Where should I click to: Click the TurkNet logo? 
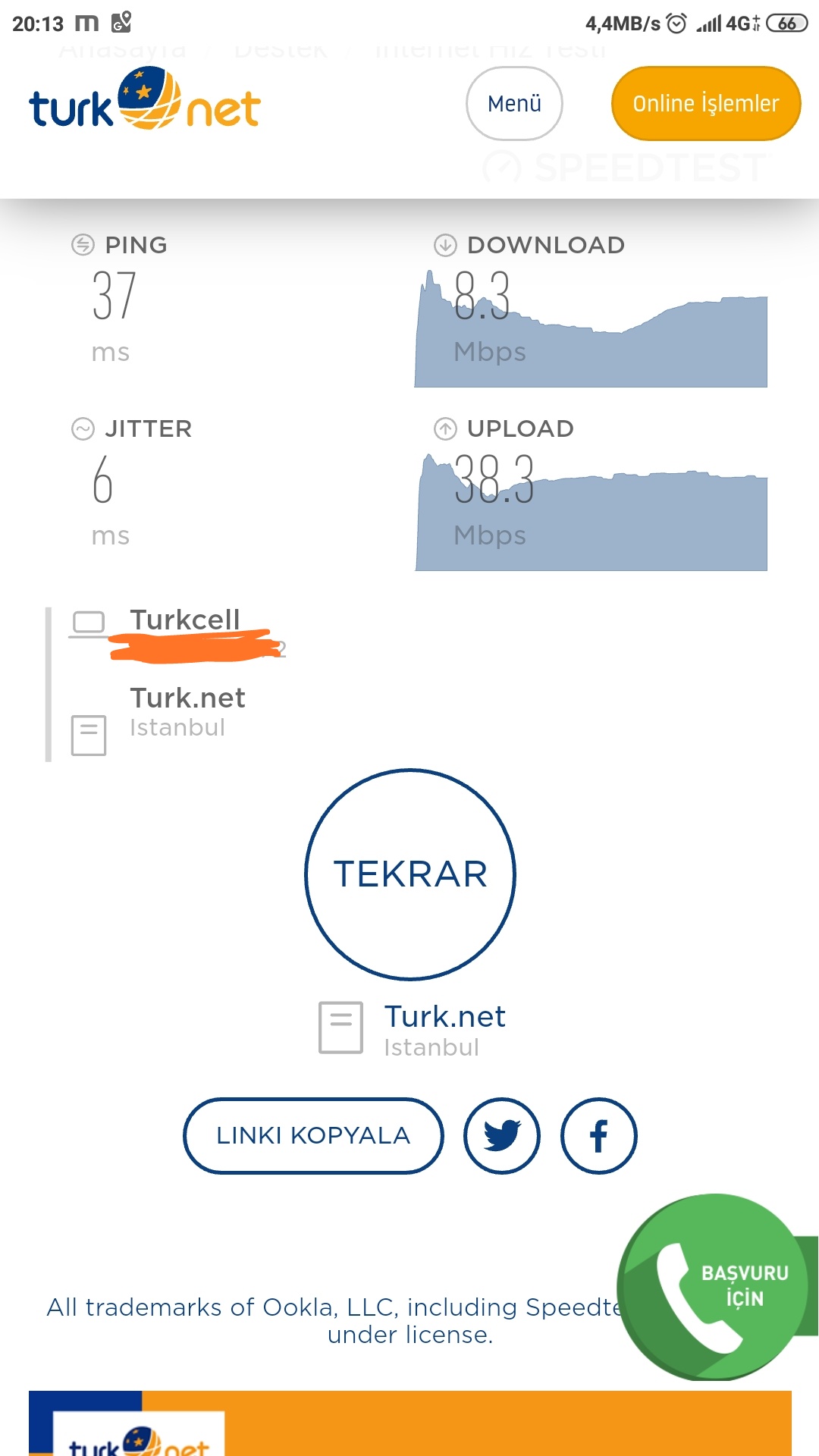pos(145,99)
